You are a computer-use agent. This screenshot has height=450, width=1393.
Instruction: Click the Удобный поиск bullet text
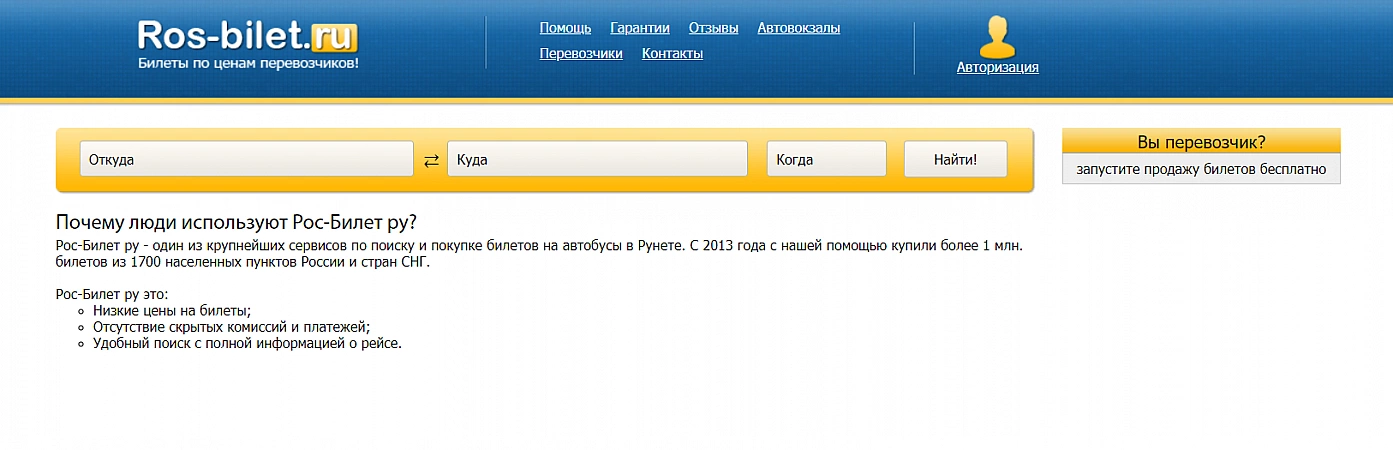coord(247,343)
